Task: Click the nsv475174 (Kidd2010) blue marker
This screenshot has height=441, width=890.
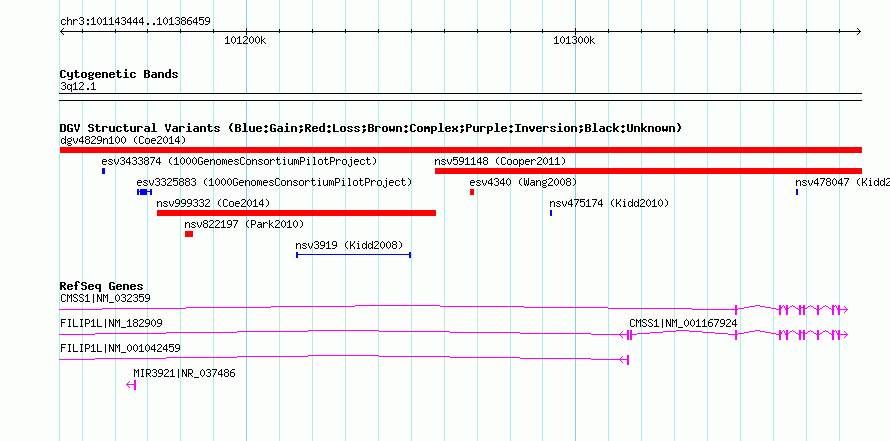Action: (x=551, y=213)
